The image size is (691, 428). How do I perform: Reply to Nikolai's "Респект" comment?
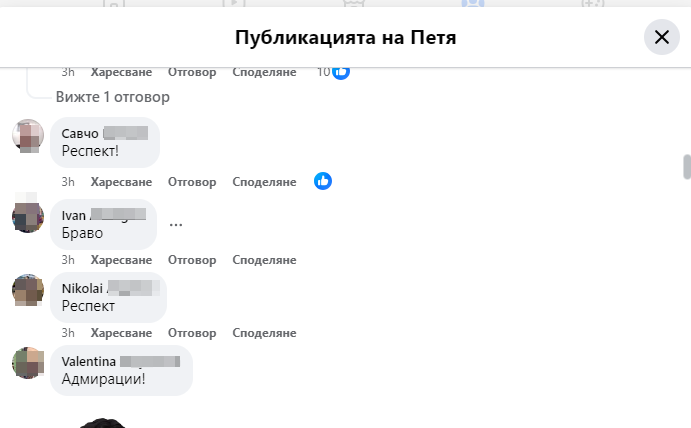(192, 332)
